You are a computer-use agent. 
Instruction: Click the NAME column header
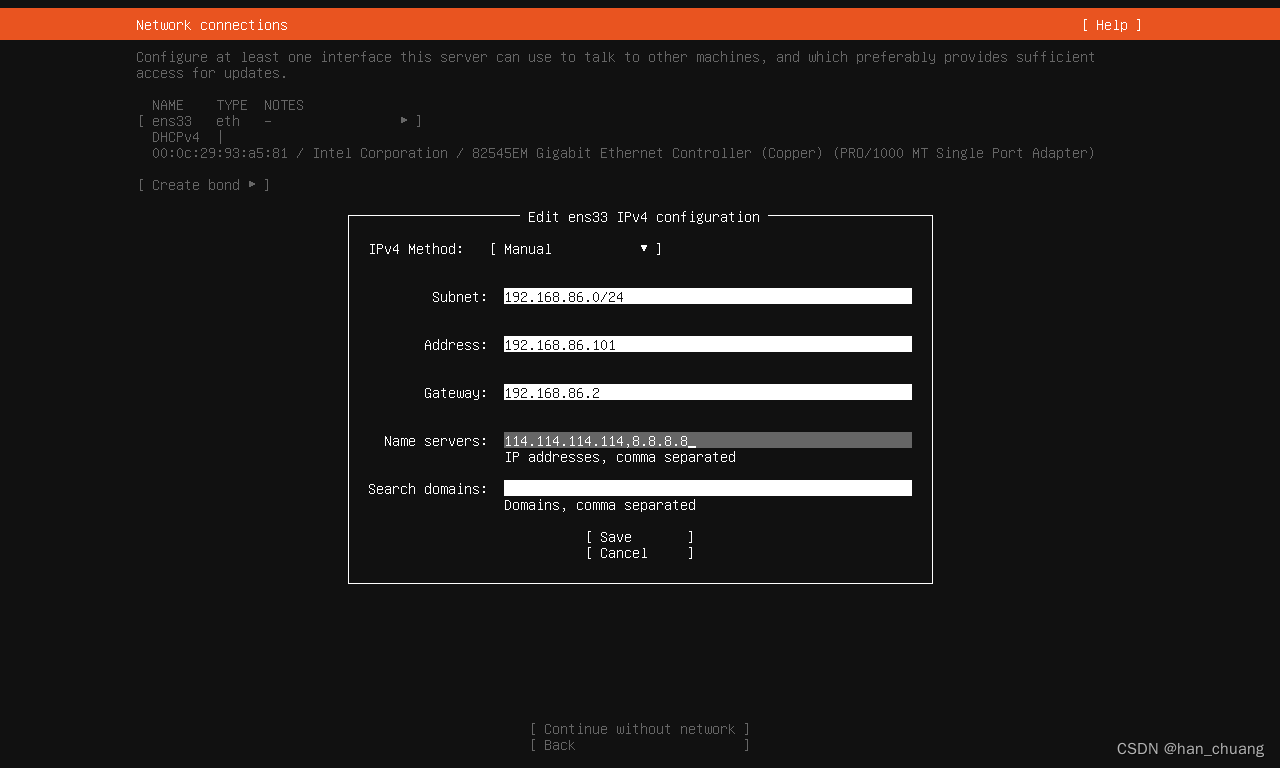[168, 105]
